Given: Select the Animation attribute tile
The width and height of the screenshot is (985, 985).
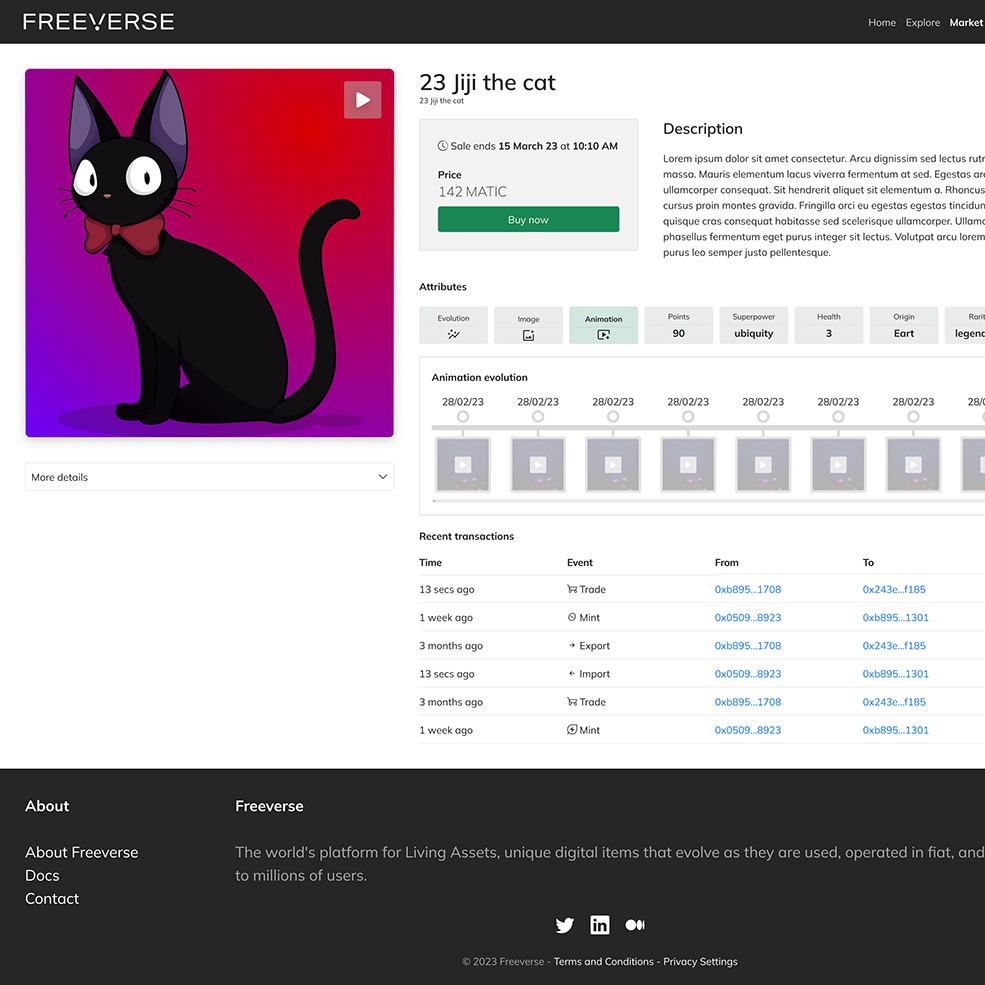Looking at the screenshot, I should [x=603, y=326].
